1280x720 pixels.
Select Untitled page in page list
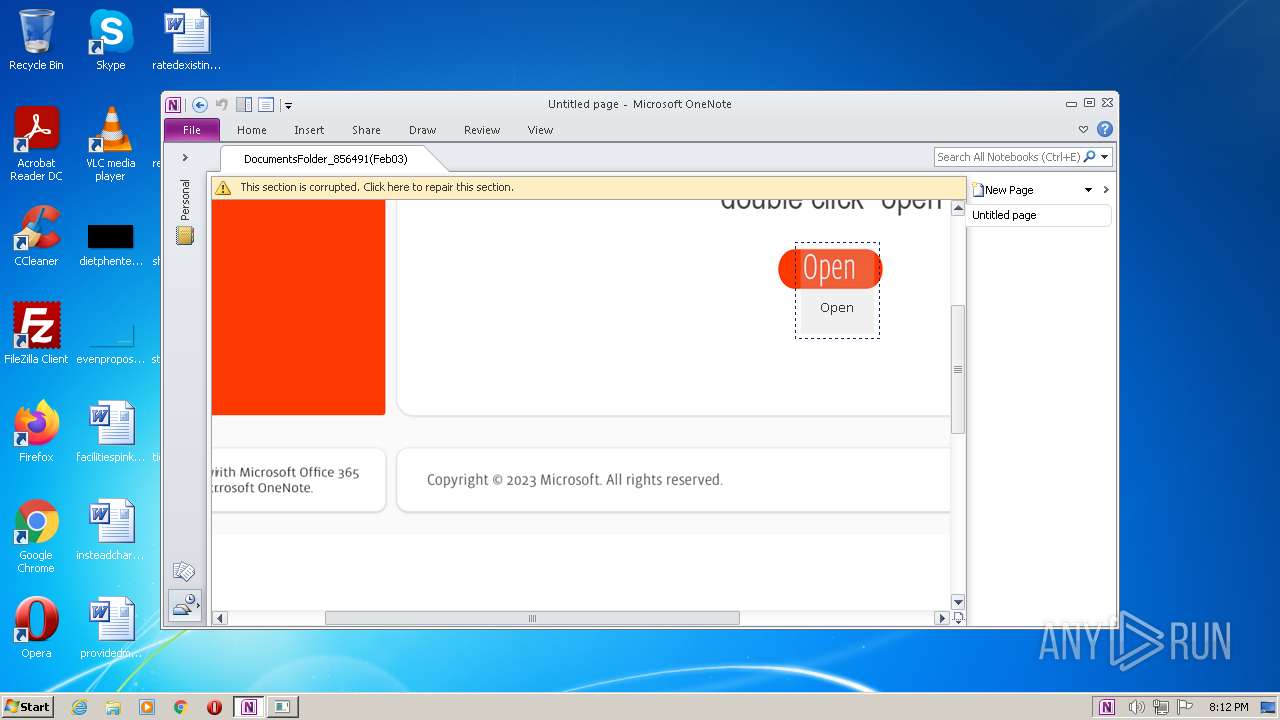pyautogui.click(x=1039, y=215)
